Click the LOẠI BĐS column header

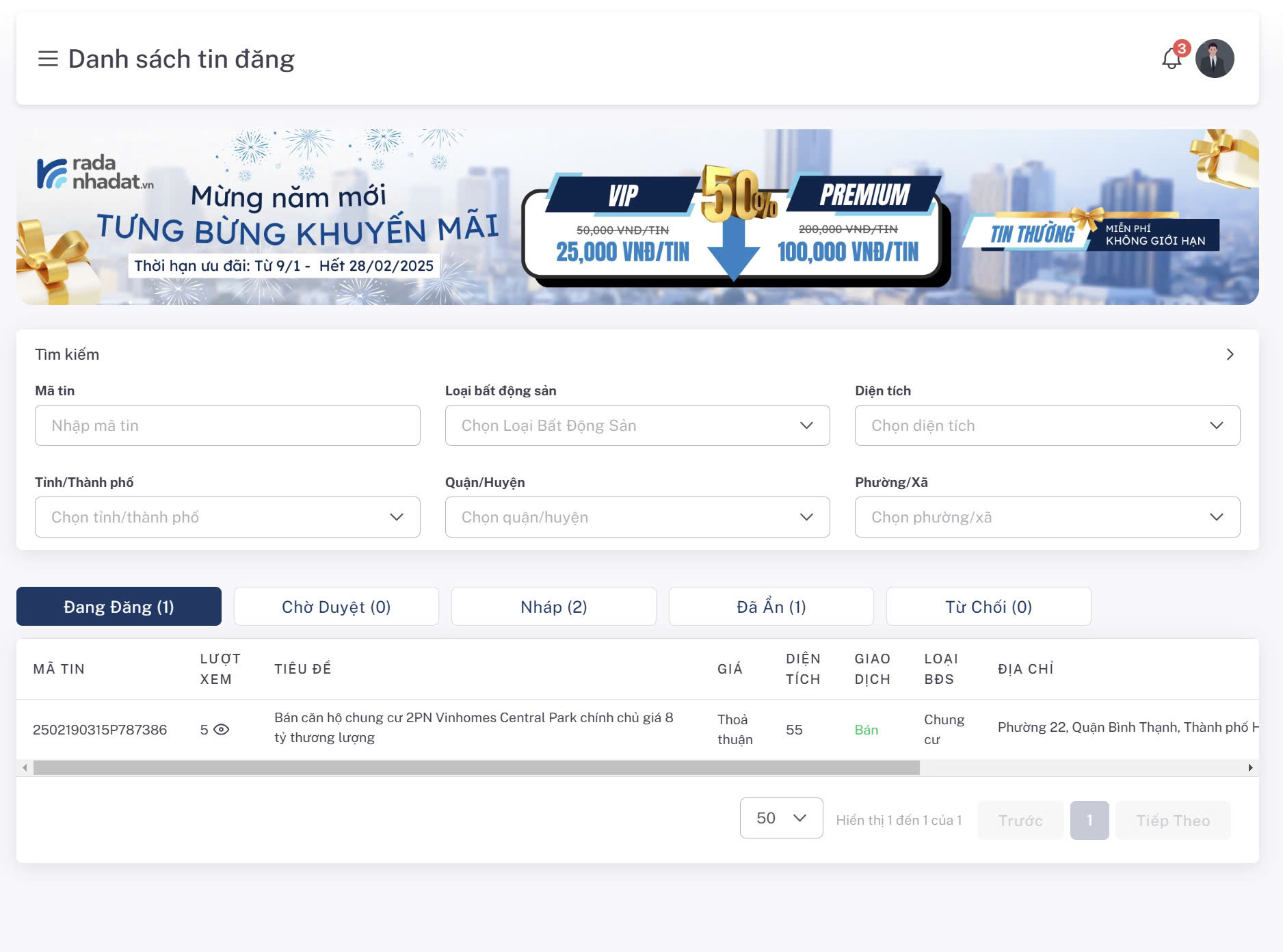[941, 669]
